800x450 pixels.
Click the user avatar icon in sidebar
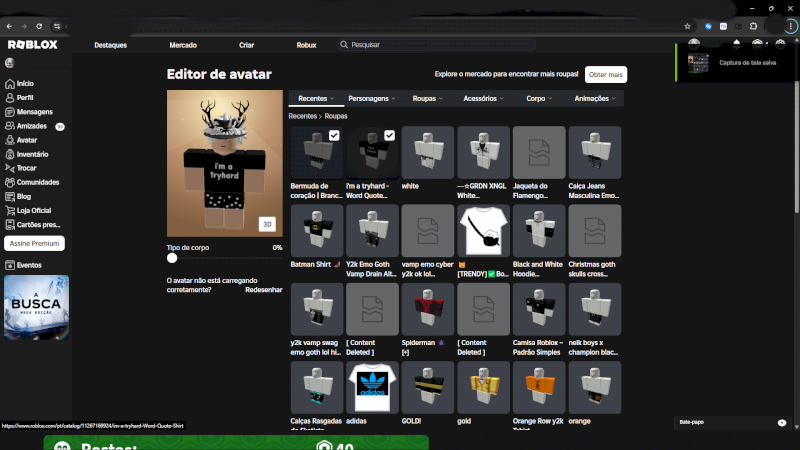coord(10,63)
